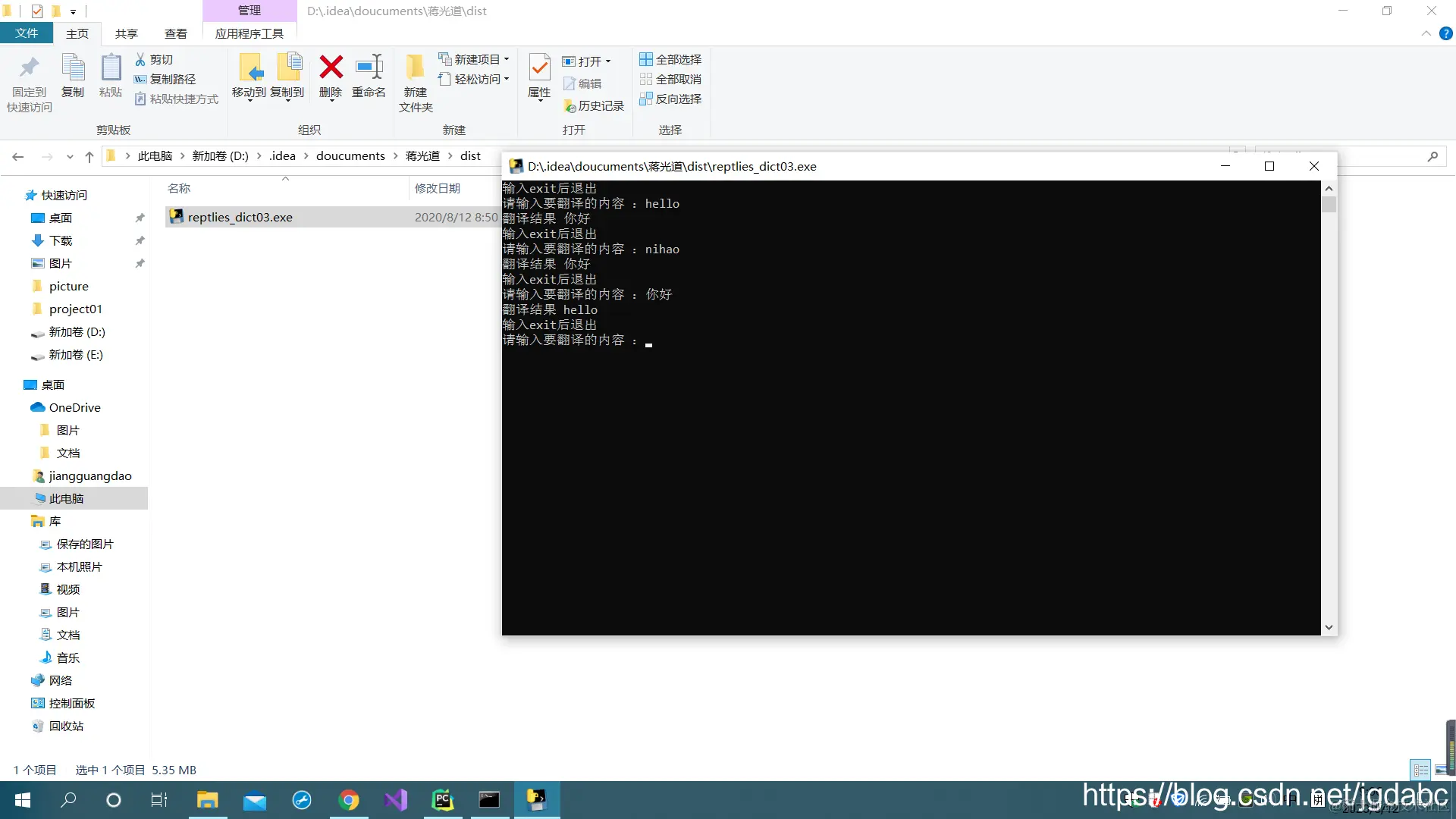1456x819 pixels.
Task: Click the red Delete (删除) icon
Action: coord(331,68)
